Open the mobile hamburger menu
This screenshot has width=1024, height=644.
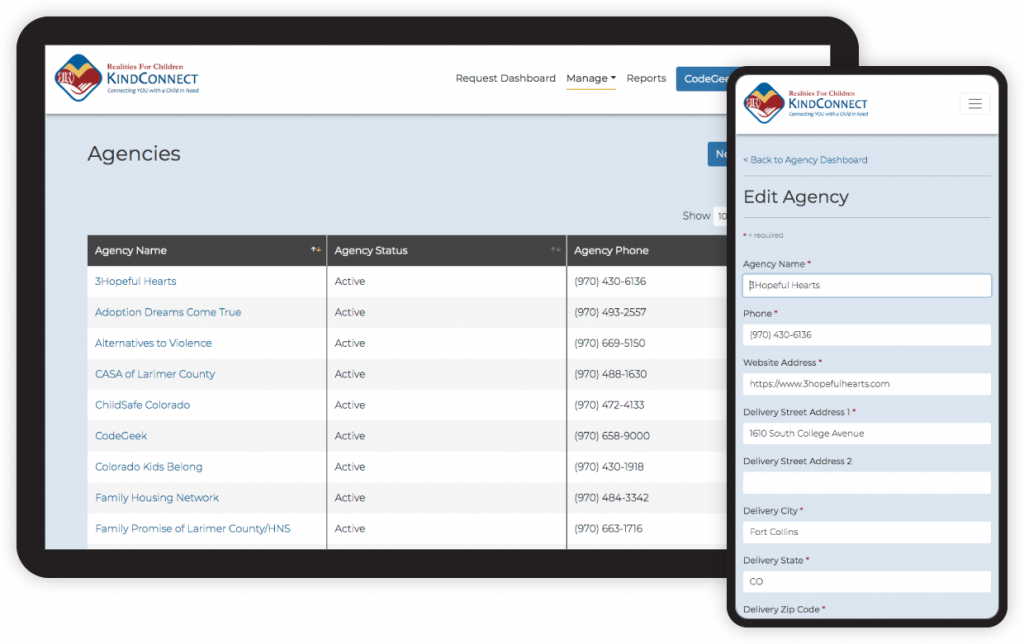[x=974, y=104]
